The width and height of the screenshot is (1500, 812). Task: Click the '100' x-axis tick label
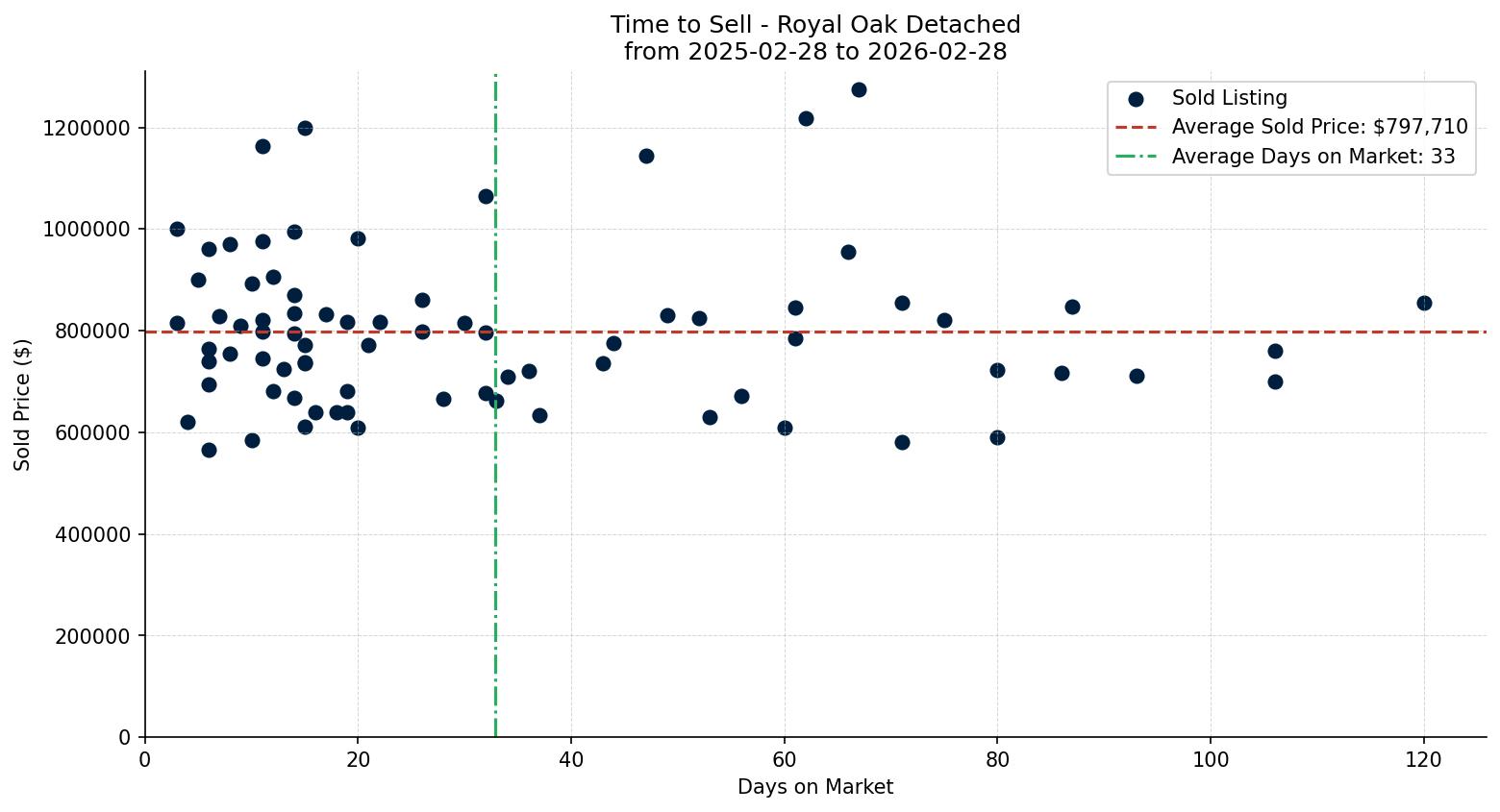(x=1212, y=759)
